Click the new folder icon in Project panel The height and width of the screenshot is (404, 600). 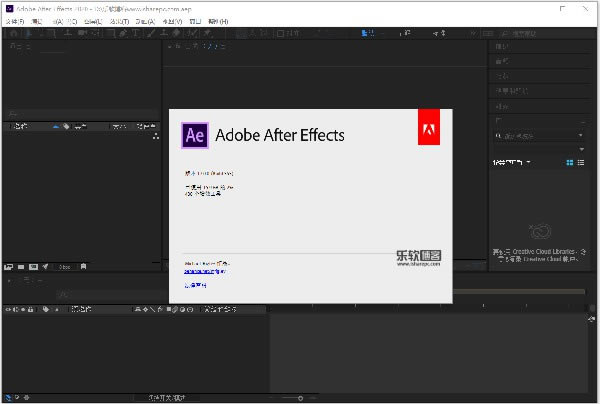(x=20, y=267)
